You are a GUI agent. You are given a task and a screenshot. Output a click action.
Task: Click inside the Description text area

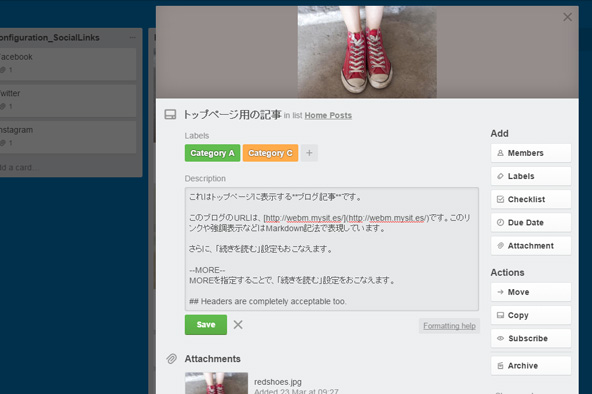[x=331, y=249]
